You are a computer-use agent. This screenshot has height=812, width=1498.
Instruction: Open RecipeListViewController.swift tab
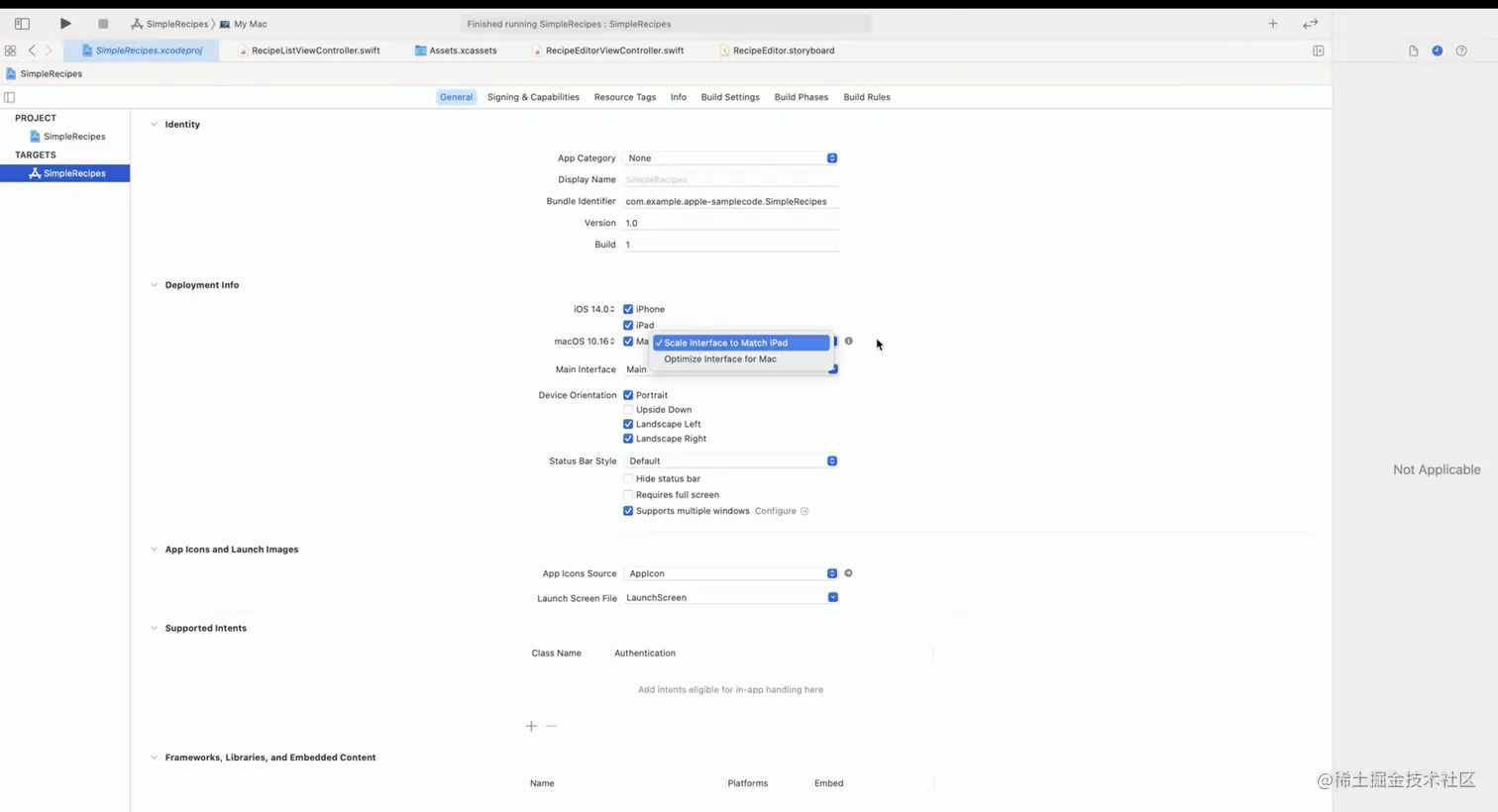(309, 51)
